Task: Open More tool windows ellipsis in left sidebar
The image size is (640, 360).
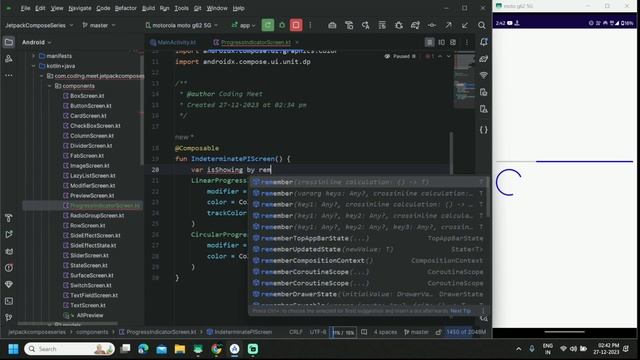Action: coord(9,76)
